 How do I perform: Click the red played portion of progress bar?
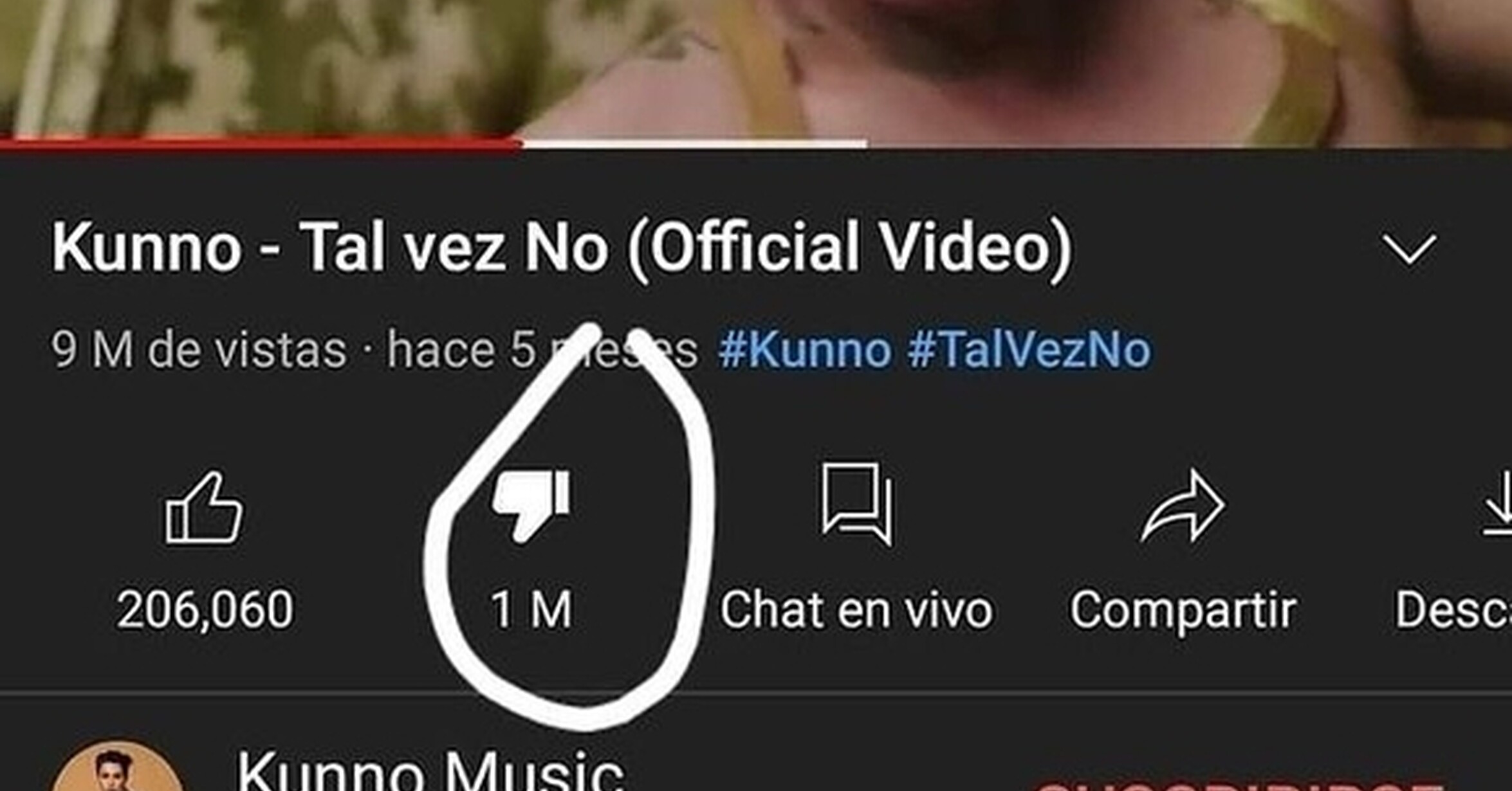261,143
